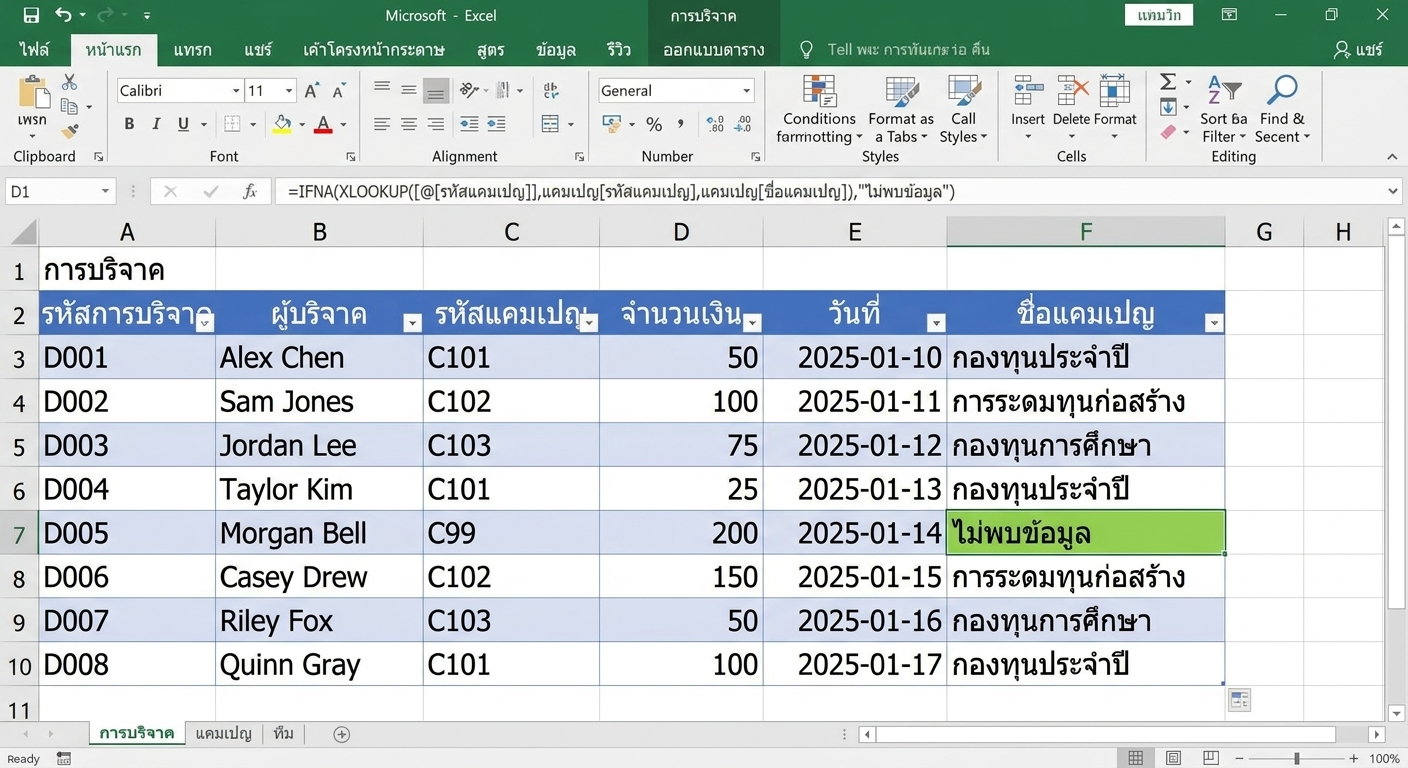Screen dimensions: 1408x768
Task: Open the General number format dropdown
Action: pyautogui.click(x=747, y=91)
